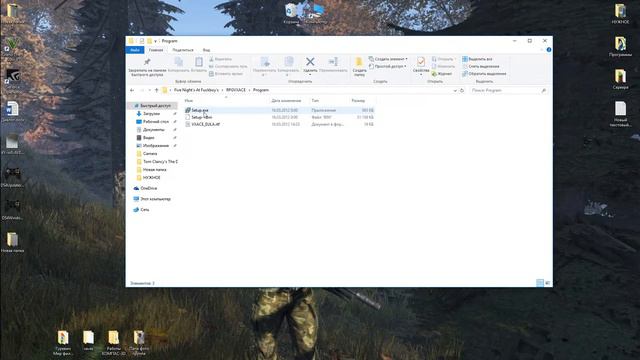Open the Open command dropdown in ribbon

tap(455, 59)
